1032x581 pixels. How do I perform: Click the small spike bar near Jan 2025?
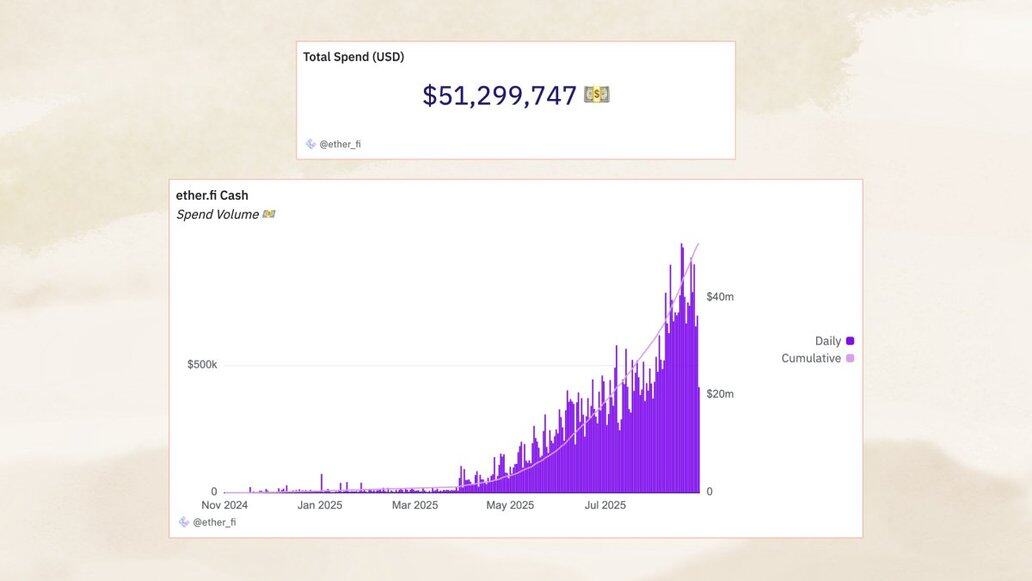322,483
